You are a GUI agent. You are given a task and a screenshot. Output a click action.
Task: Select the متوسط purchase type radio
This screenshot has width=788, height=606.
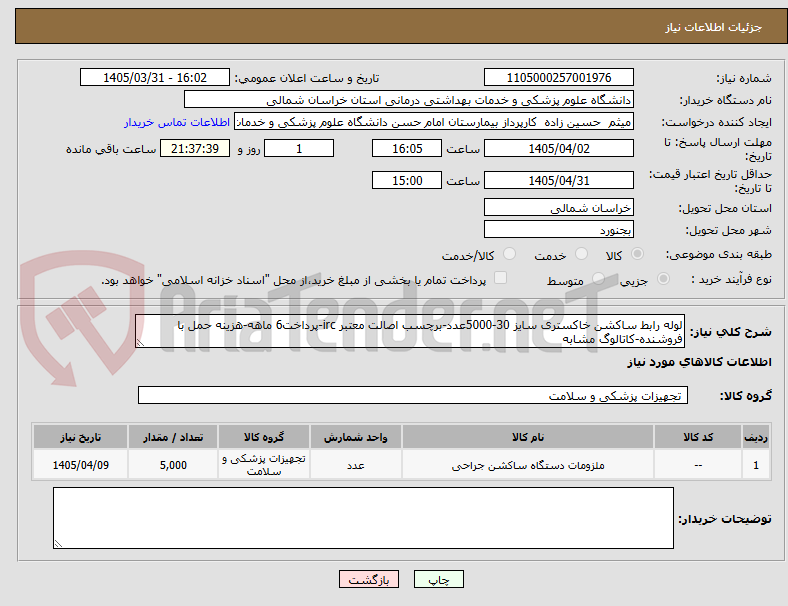coord(598,278)
